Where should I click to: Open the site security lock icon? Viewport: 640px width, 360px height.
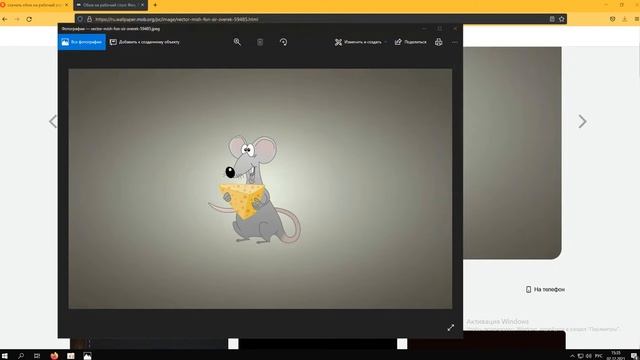[x=89, y=19]
